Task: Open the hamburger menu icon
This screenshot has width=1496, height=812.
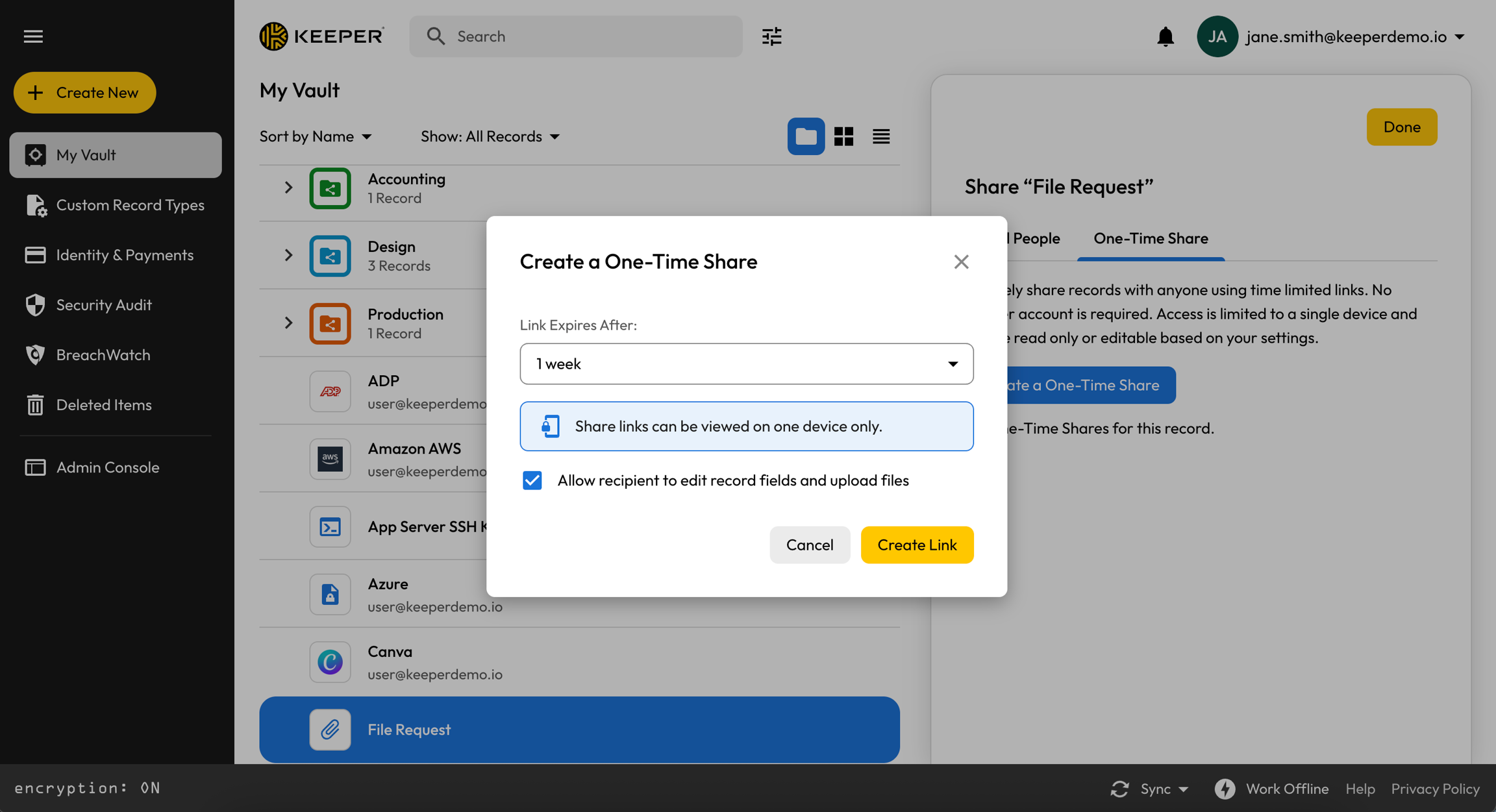Action: tap(33, 36)
